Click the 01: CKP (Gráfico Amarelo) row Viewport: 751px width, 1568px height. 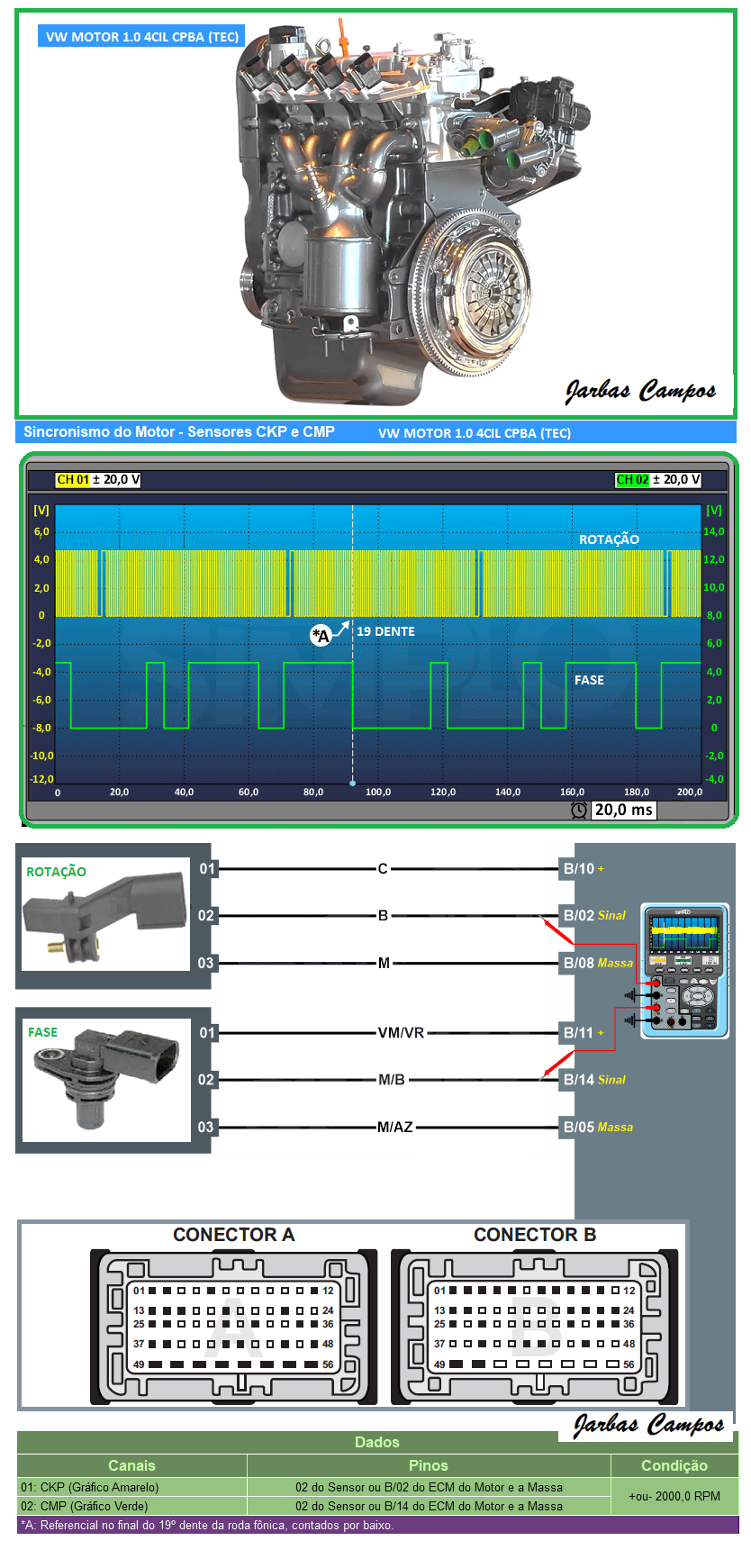[131, 1487]
